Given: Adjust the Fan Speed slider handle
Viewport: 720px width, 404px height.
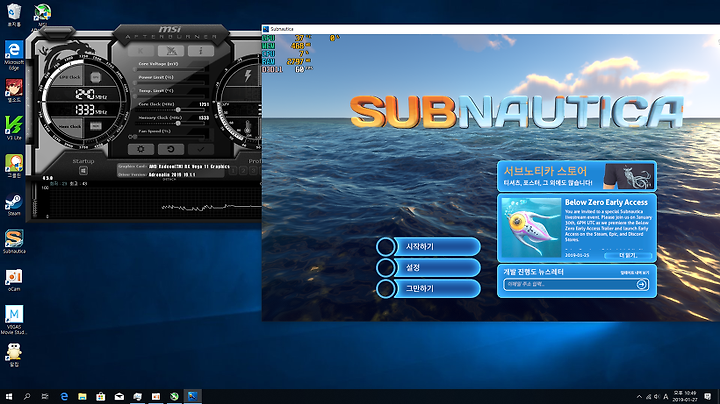Looking at the screenshot, I should click(x=135, y=136).
